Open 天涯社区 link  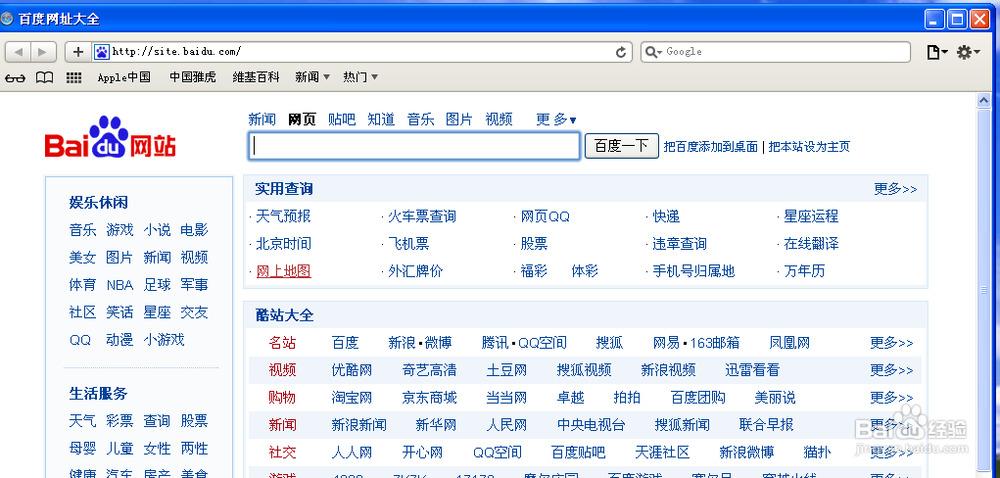click(662, 453)
